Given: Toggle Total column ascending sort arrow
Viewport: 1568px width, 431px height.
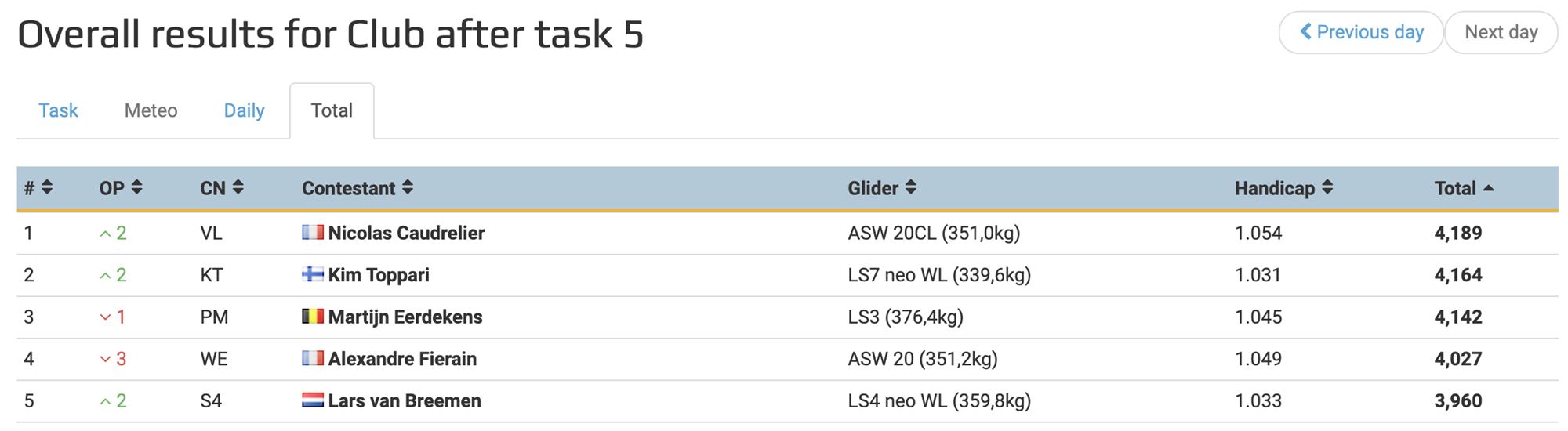Looking at the screenshot, I should coord(1489,188).
